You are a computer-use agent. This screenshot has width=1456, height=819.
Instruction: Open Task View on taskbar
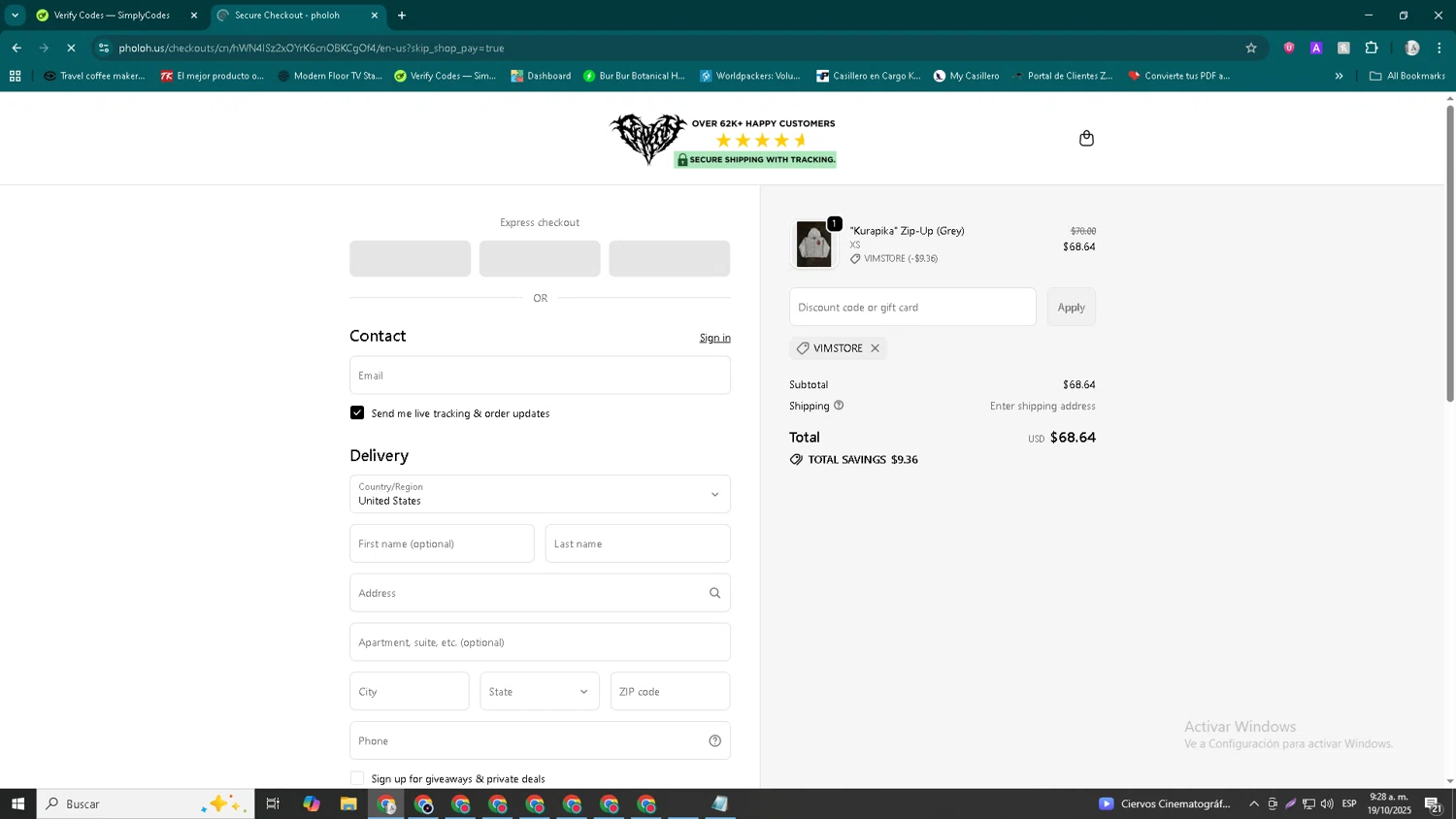point(273,803)
